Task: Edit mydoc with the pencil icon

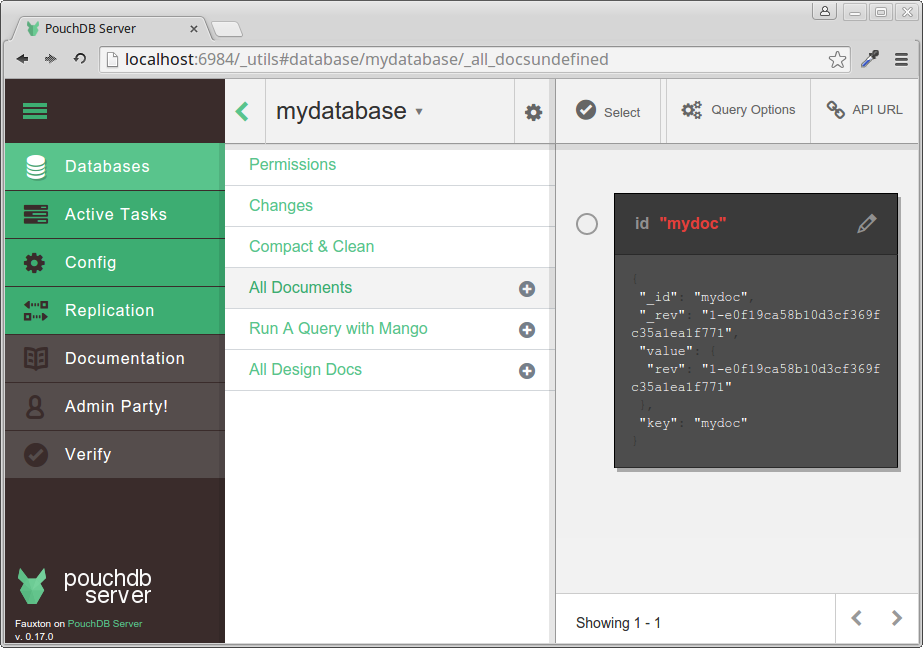Action: coord(866,224)
